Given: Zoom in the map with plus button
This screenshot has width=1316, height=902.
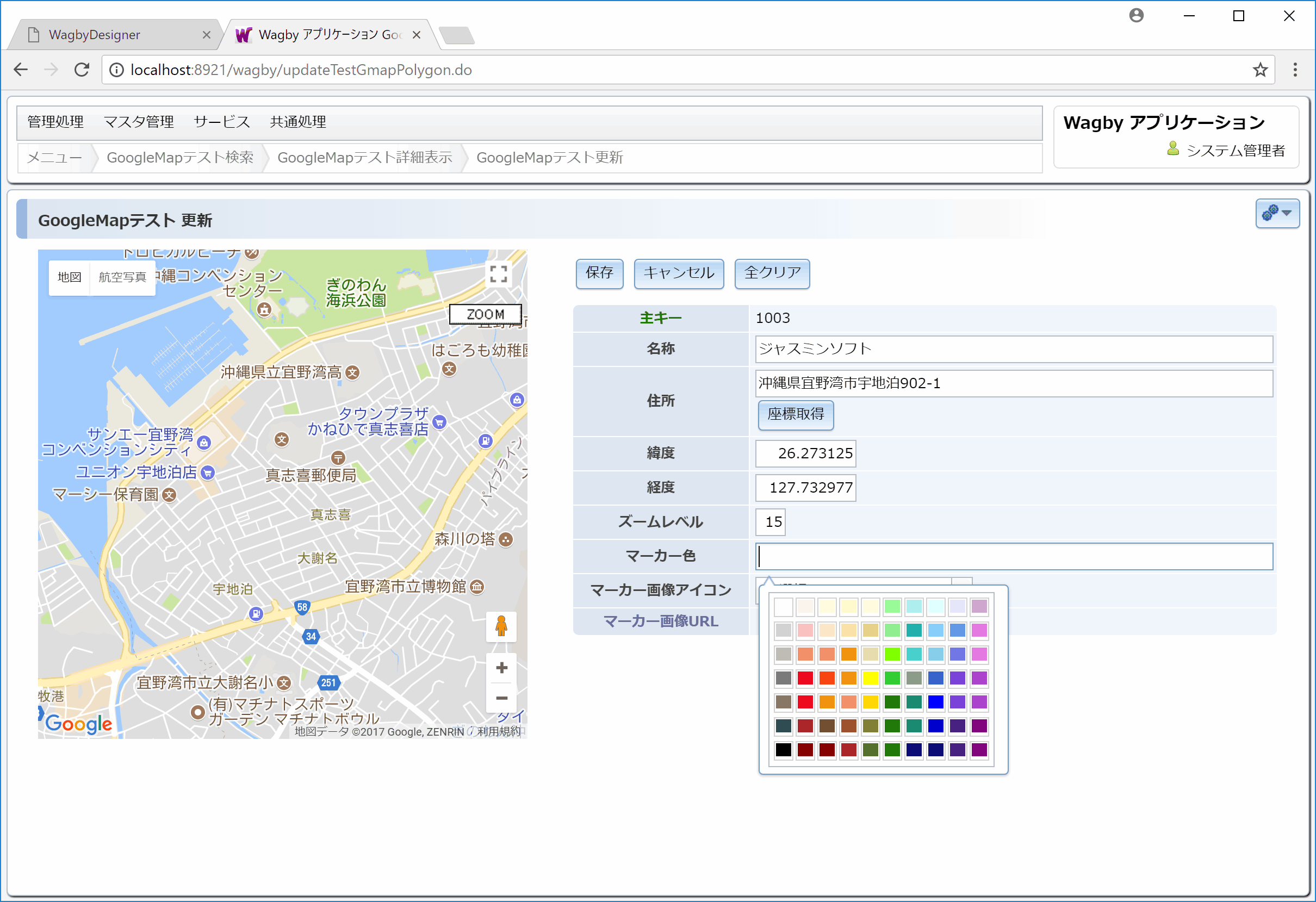Looking at the screenshot, I should point(501,668).
